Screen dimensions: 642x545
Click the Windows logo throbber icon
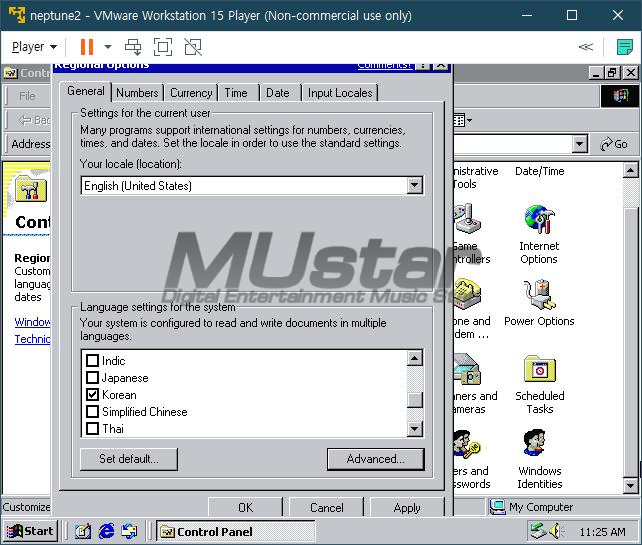(x=620, y=96)
